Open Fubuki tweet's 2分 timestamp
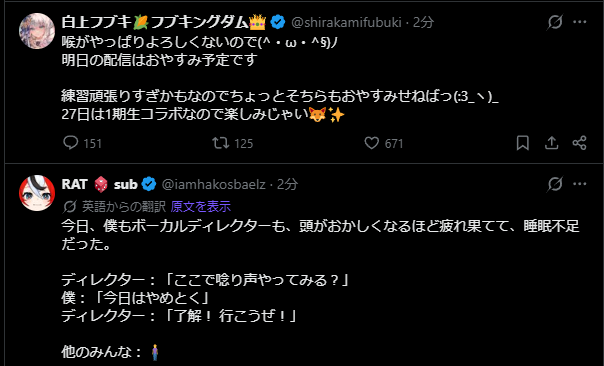604x366 pixels. pos(423,22)
